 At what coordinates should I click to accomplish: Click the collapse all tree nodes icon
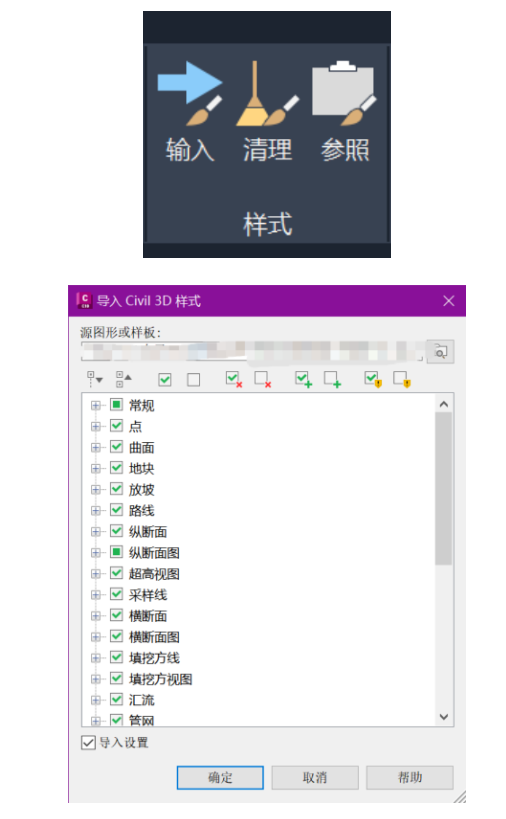click(x=123, y=379)
